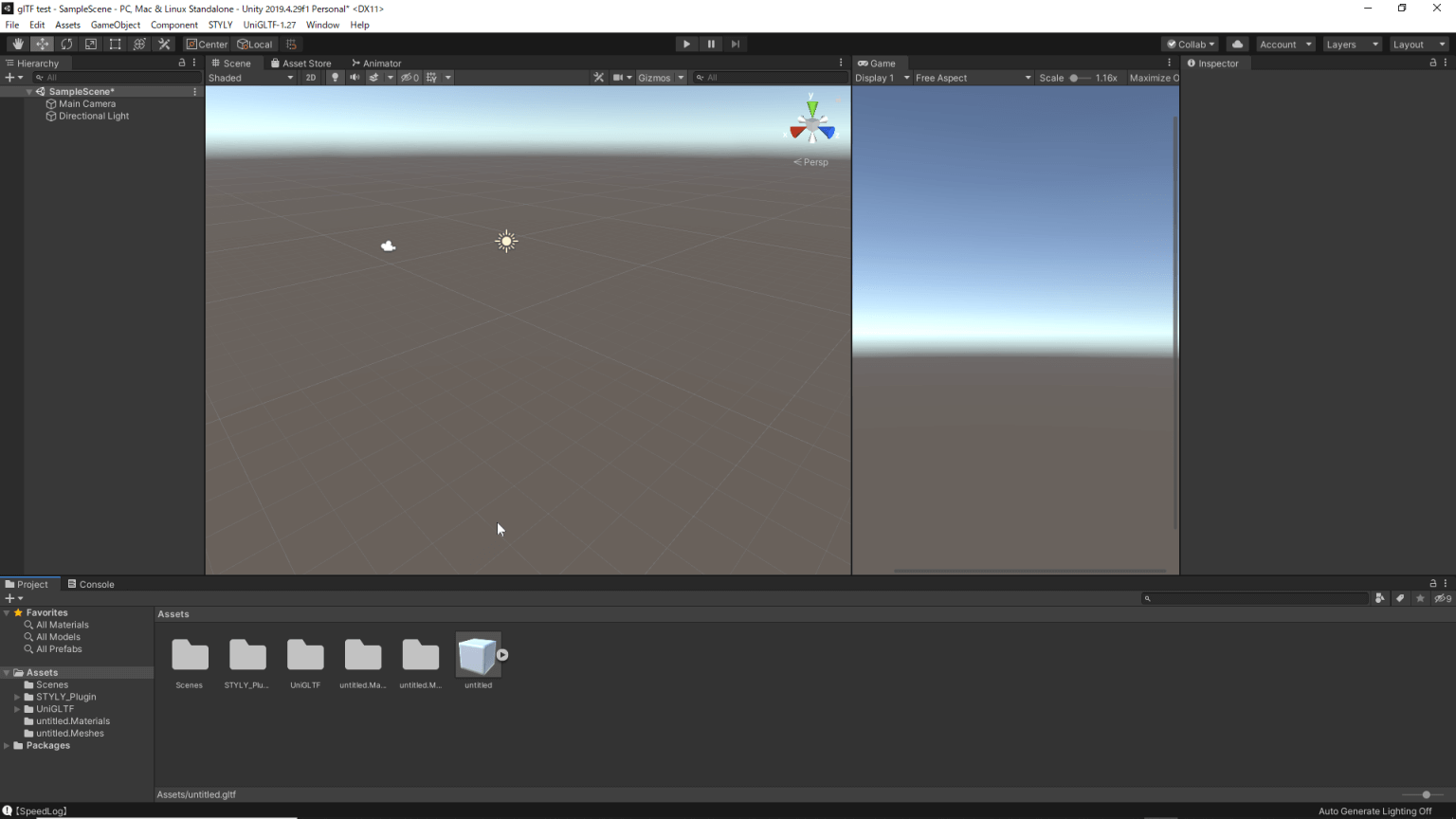Click the scene view audio mute icon
The width and height of the screenshot is (1456, 819).
[x=354, y=77]
